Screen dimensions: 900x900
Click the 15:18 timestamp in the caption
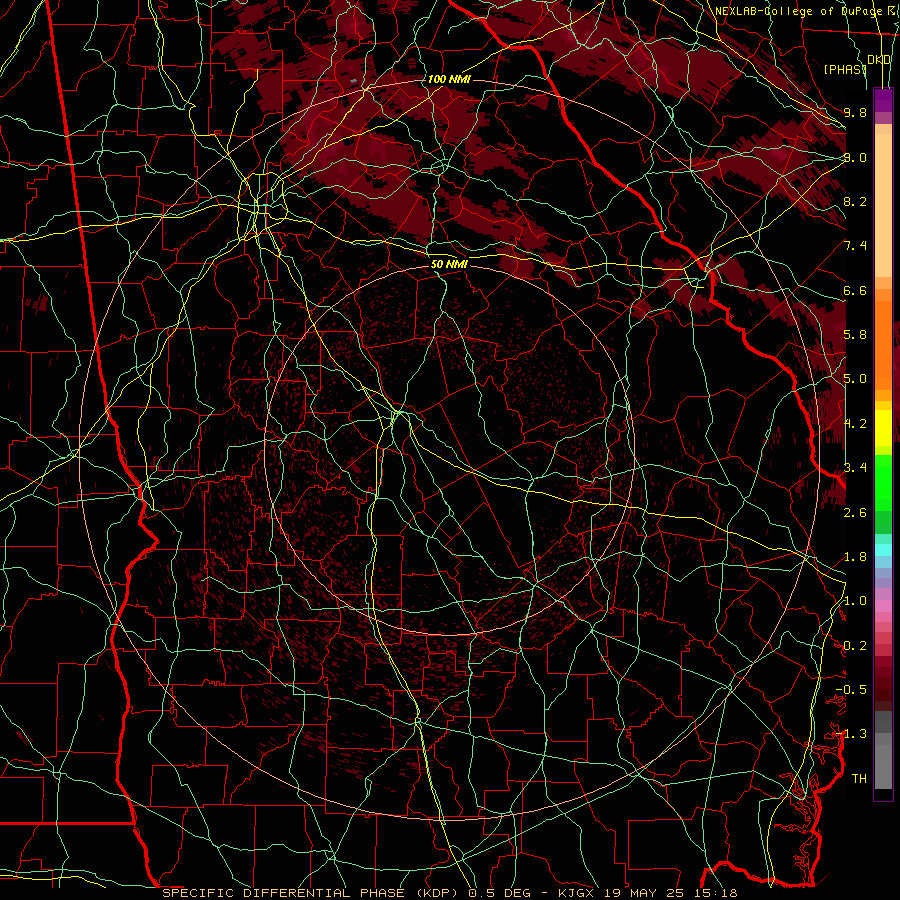coord(717,893)
